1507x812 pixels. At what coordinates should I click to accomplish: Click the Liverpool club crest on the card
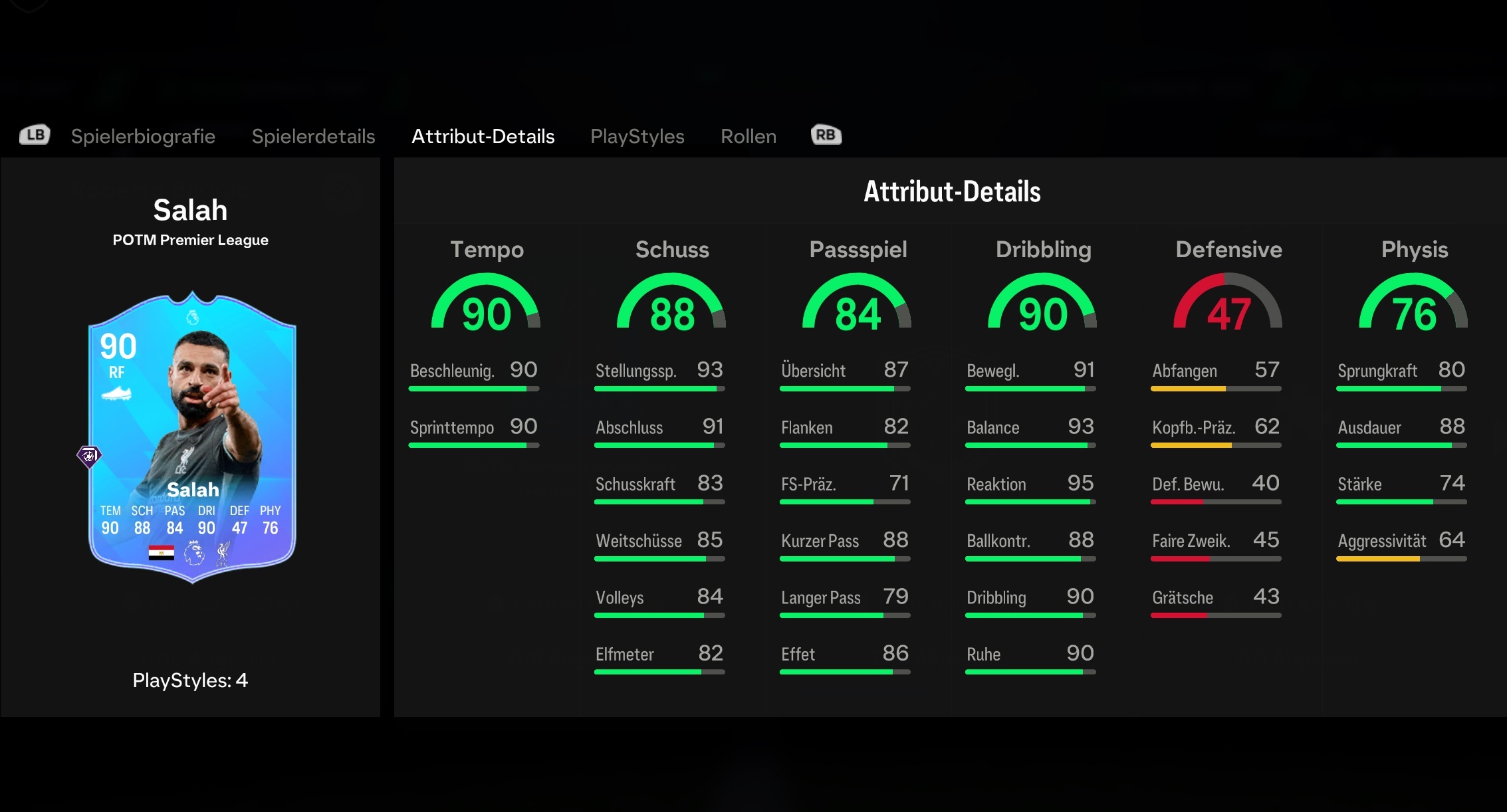[223, 553]
